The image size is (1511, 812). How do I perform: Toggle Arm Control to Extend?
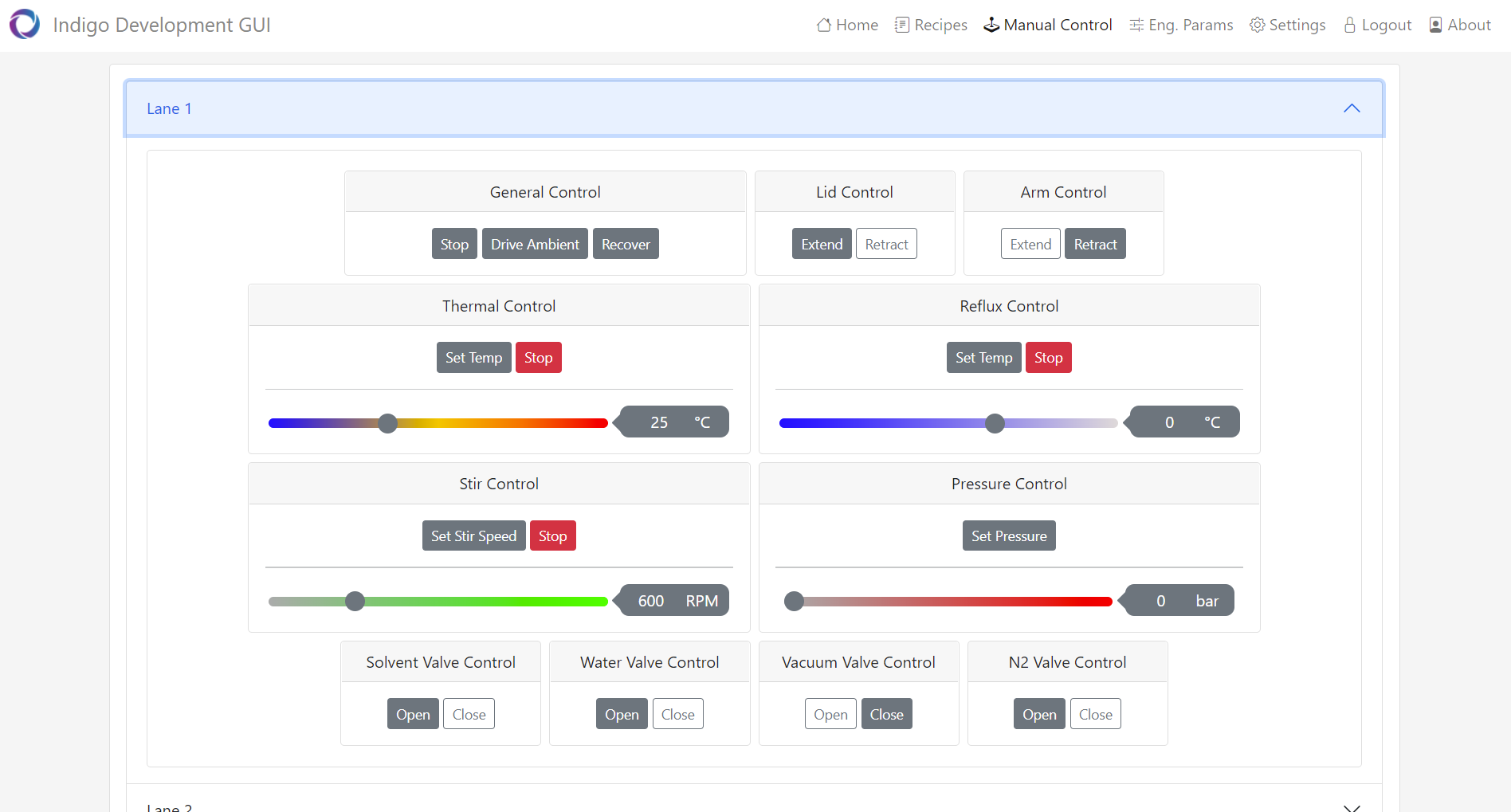(1030, 245)
